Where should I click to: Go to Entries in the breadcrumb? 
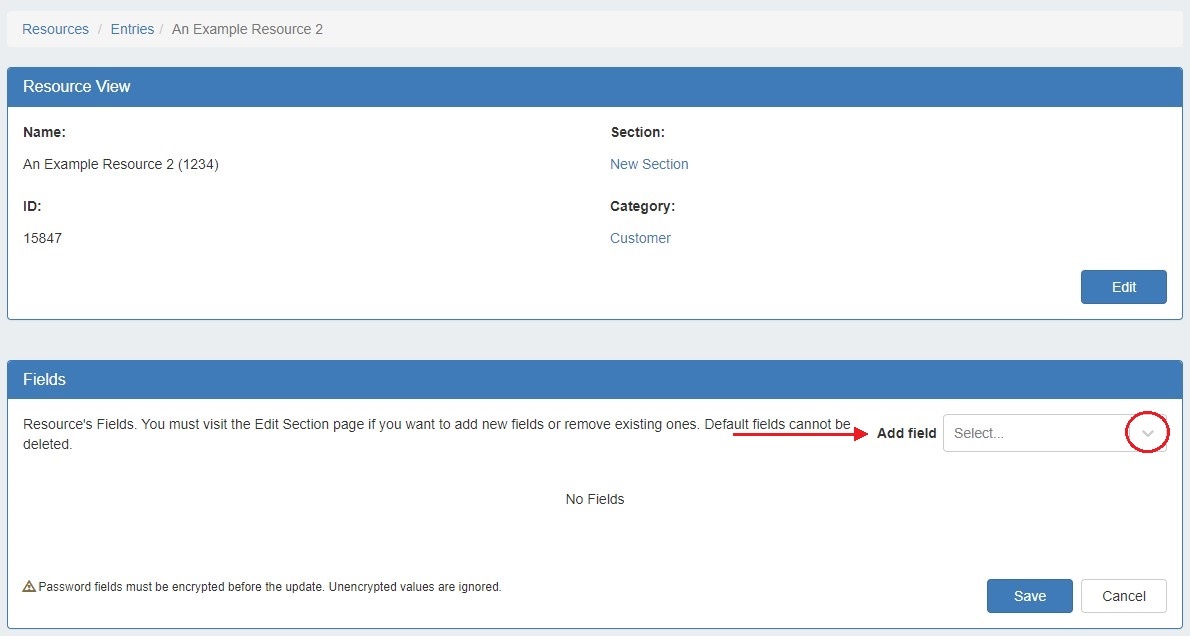click(x=132, y=29)
